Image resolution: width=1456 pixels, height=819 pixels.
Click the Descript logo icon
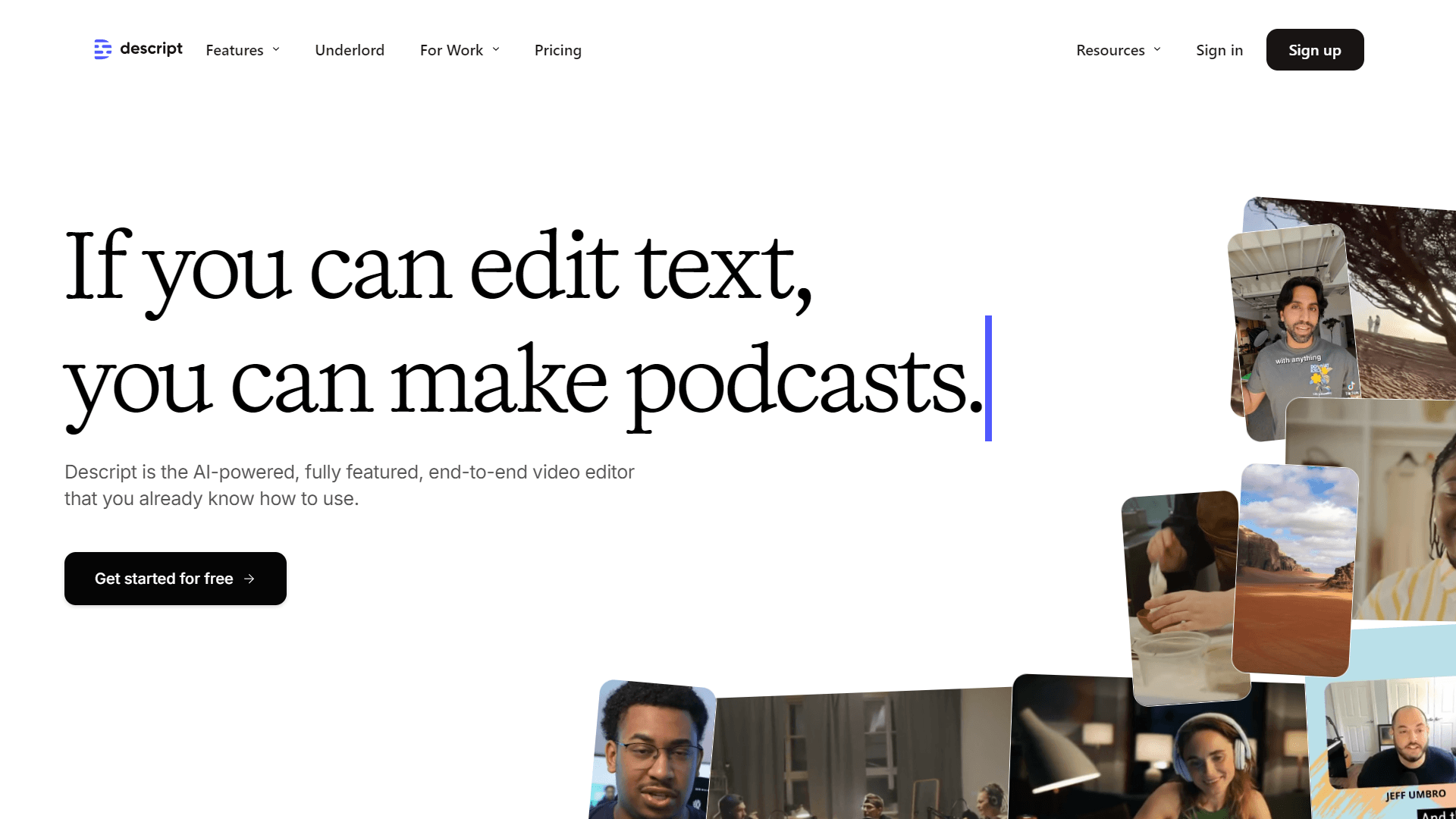102,49
